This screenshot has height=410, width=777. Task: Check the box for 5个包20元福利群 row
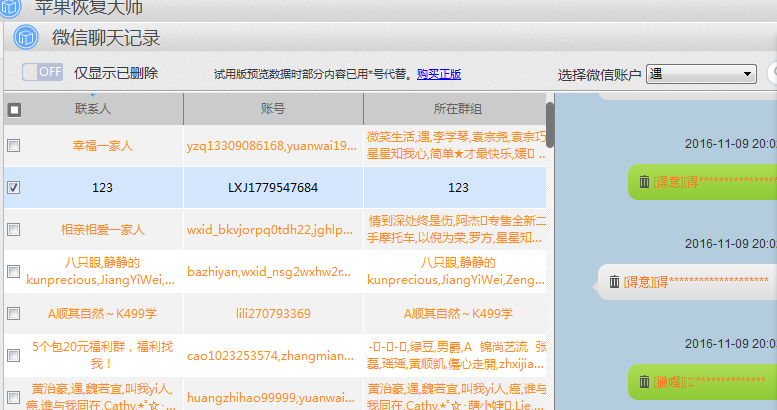(x=14, y=355)
